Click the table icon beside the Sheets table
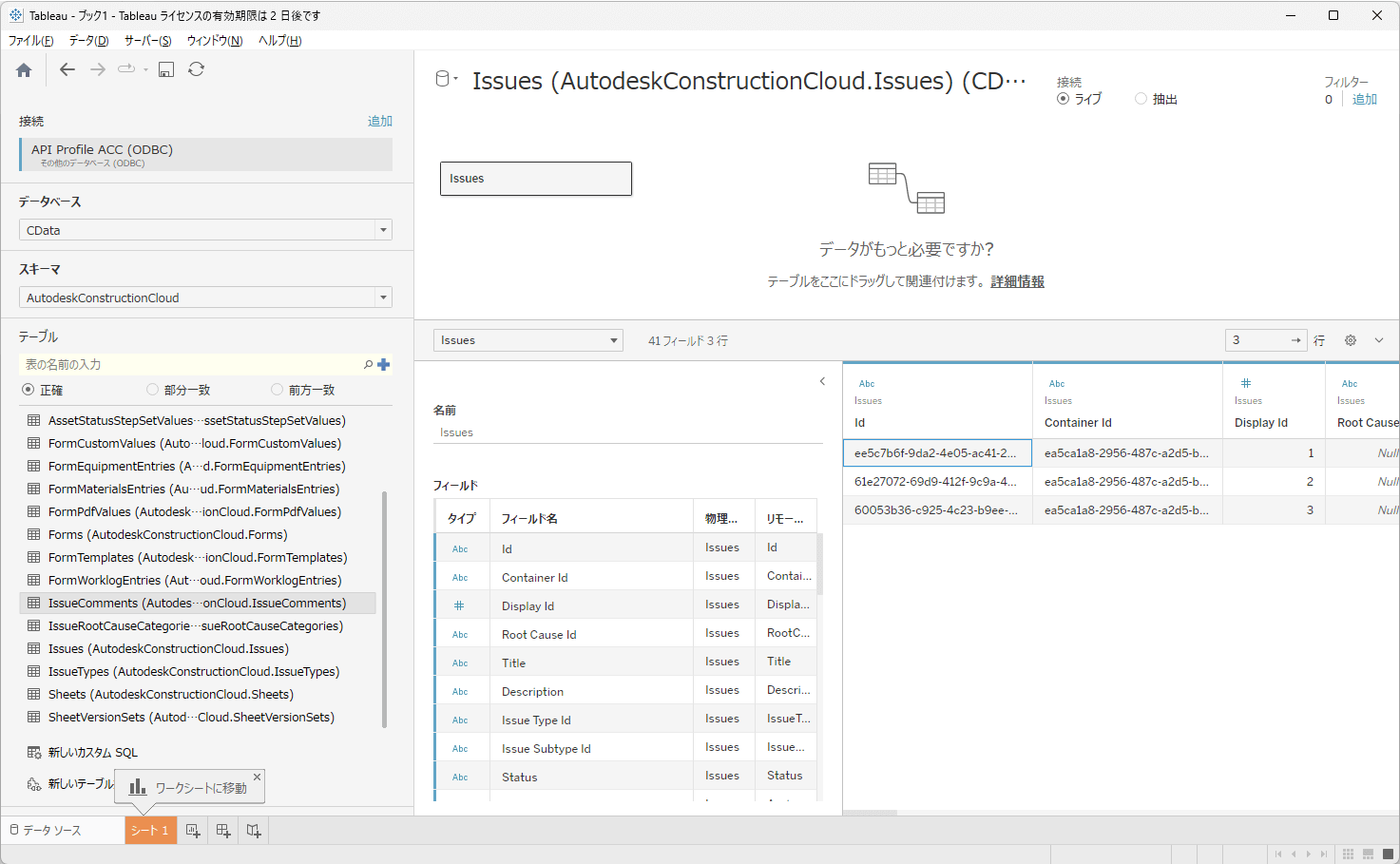The image size is (1400, 864). pyautogui.click(x=34, y=695)
